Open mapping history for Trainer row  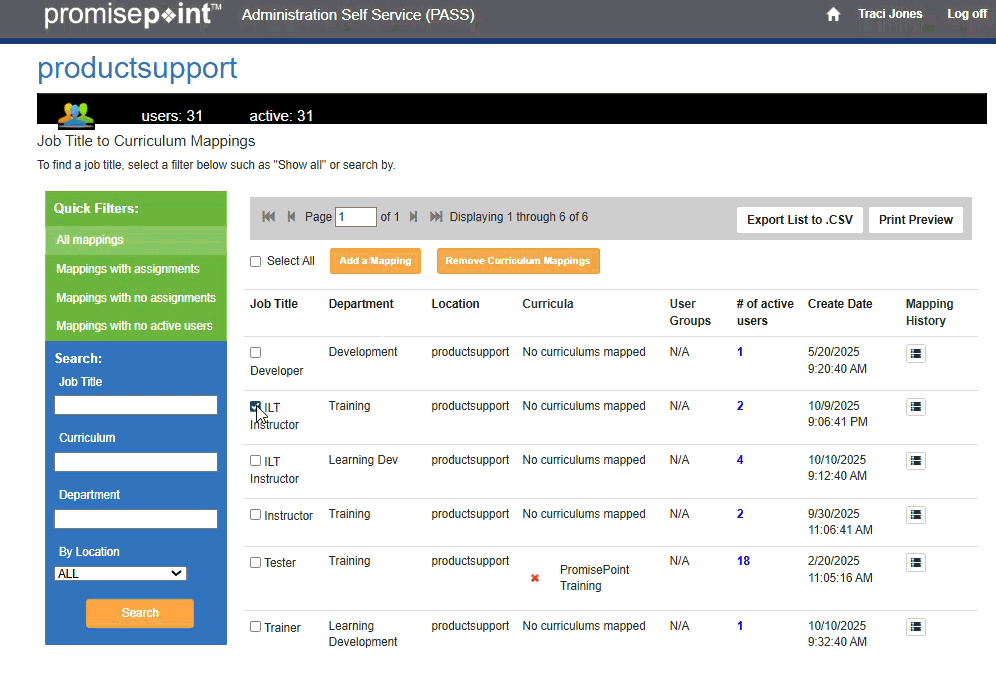916,627
